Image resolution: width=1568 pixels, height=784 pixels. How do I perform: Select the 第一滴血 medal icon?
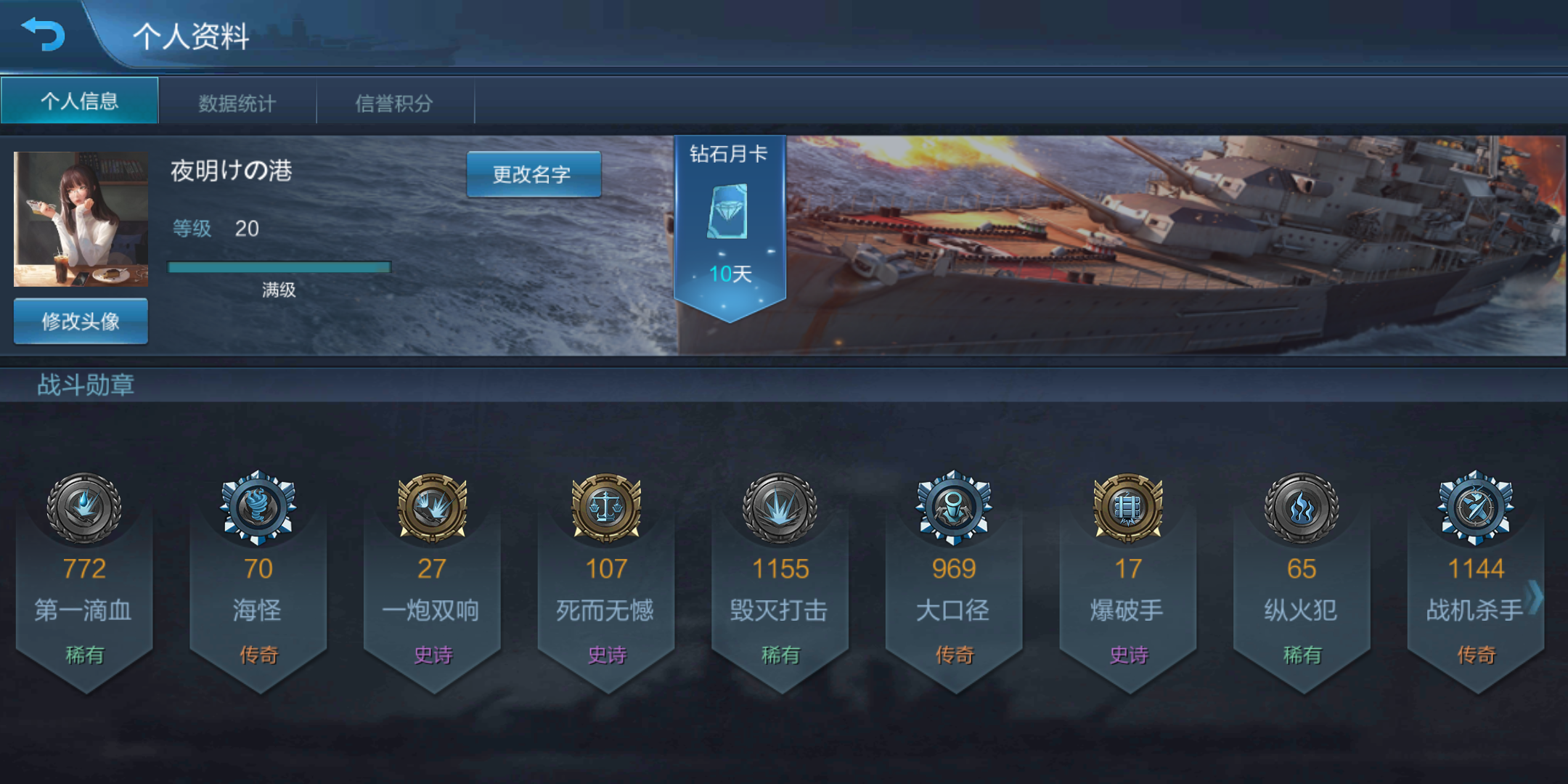click(x=84, y=507)
